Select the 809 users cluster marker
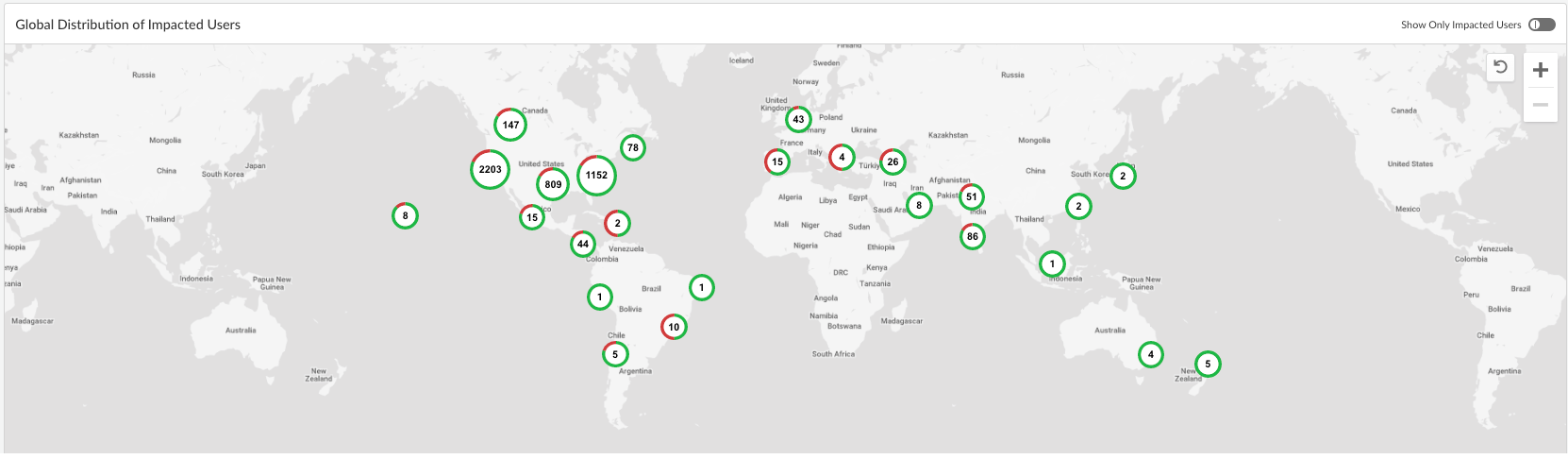Viewport: 1568px width, 459px height. 553,184
